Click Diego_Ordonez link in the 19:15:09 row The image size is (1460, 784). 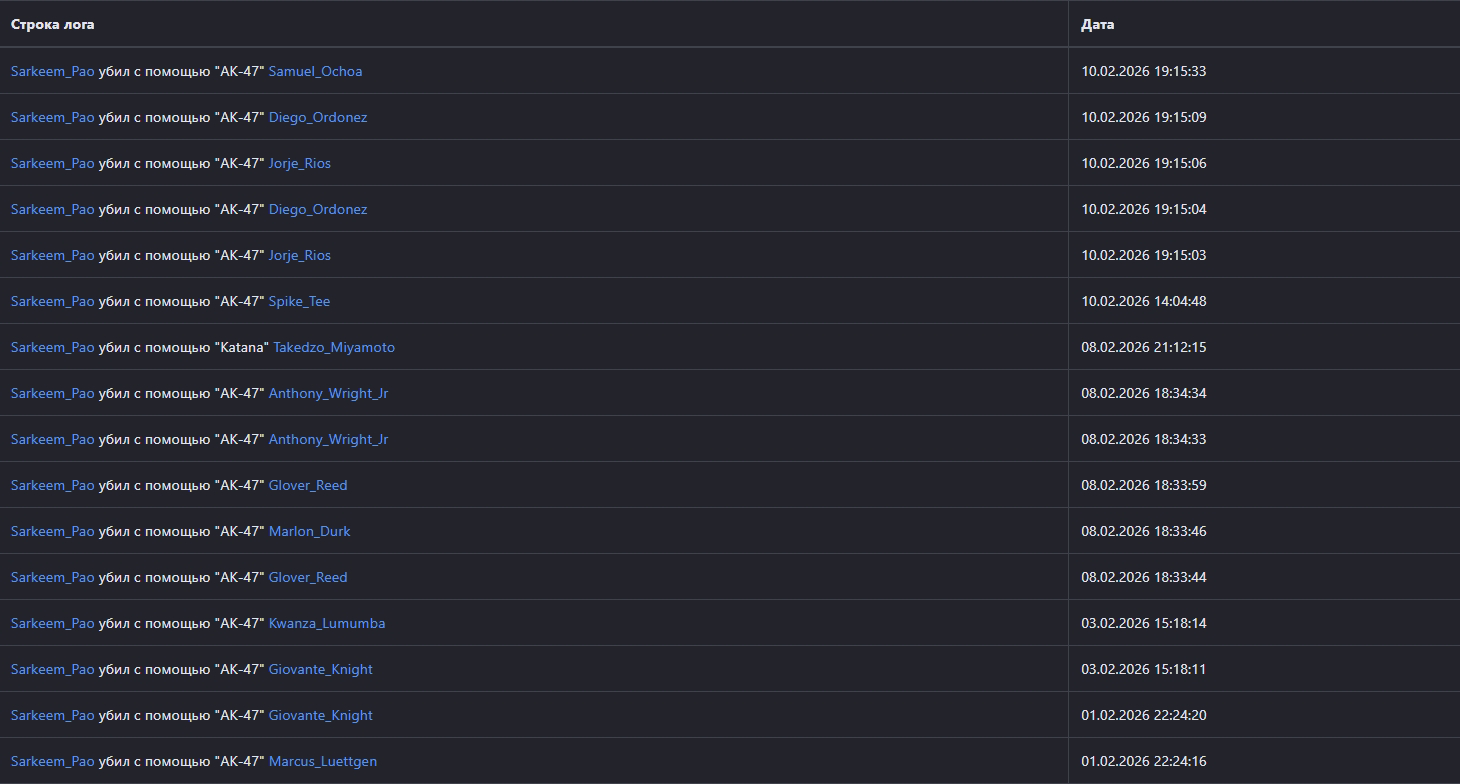coord(317,117)
